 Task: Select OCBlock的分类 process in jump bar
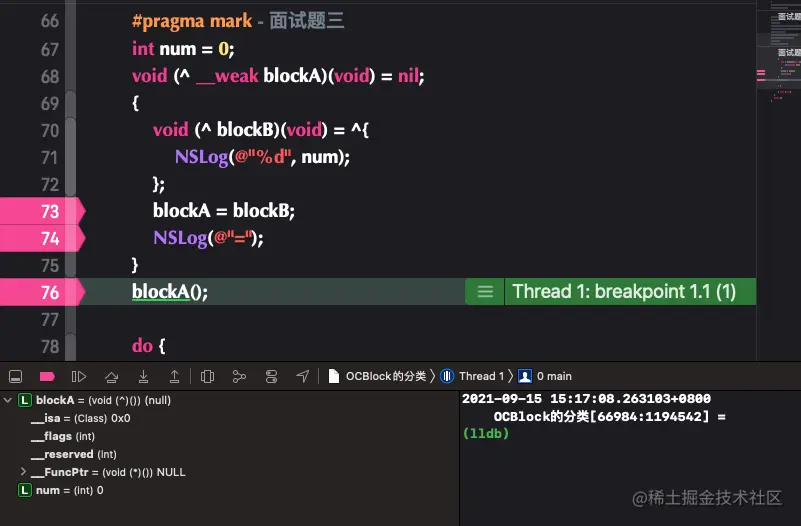click(x=386, y=376)
